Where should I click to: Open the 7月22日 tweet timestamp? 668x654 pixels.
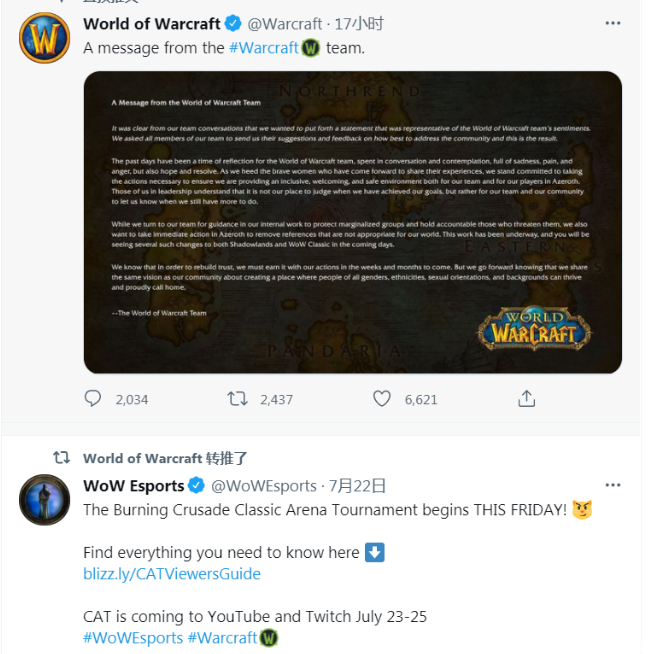pos(357,486)
